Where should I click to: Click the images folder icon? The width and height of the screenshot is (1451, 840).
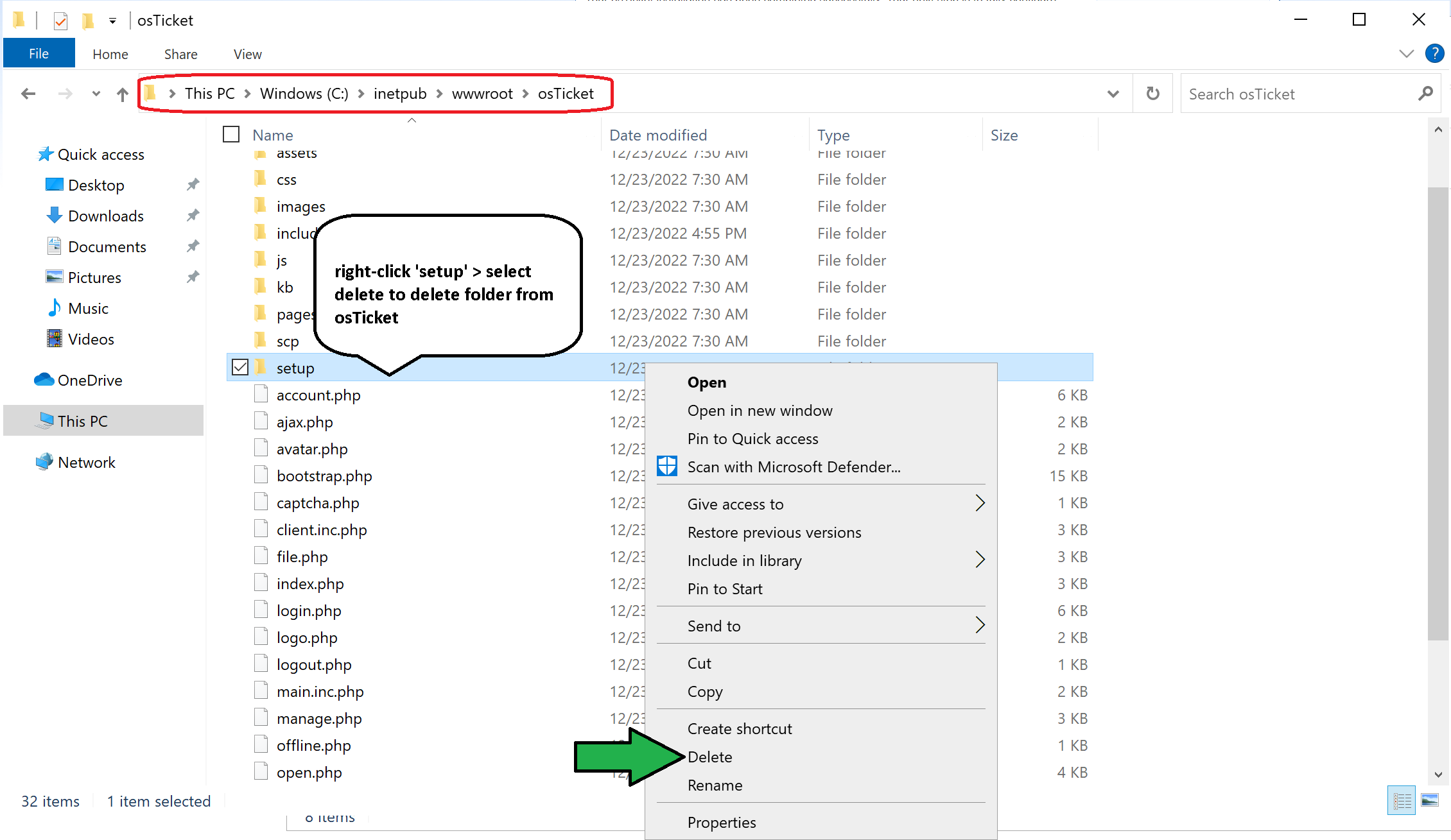[260, 205]
